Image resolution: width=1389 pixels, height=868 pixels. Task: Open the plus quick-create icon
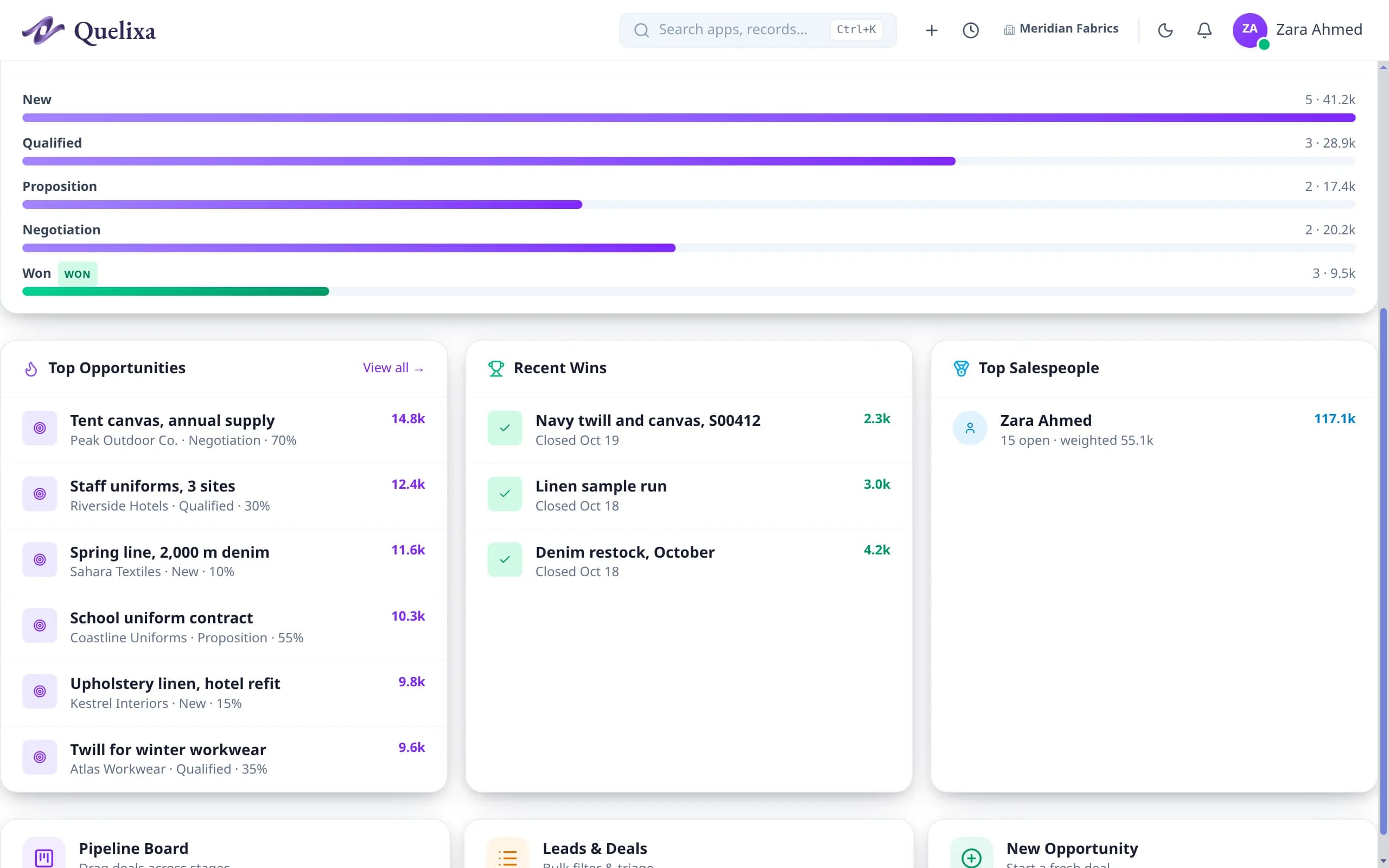coord(932,30)
